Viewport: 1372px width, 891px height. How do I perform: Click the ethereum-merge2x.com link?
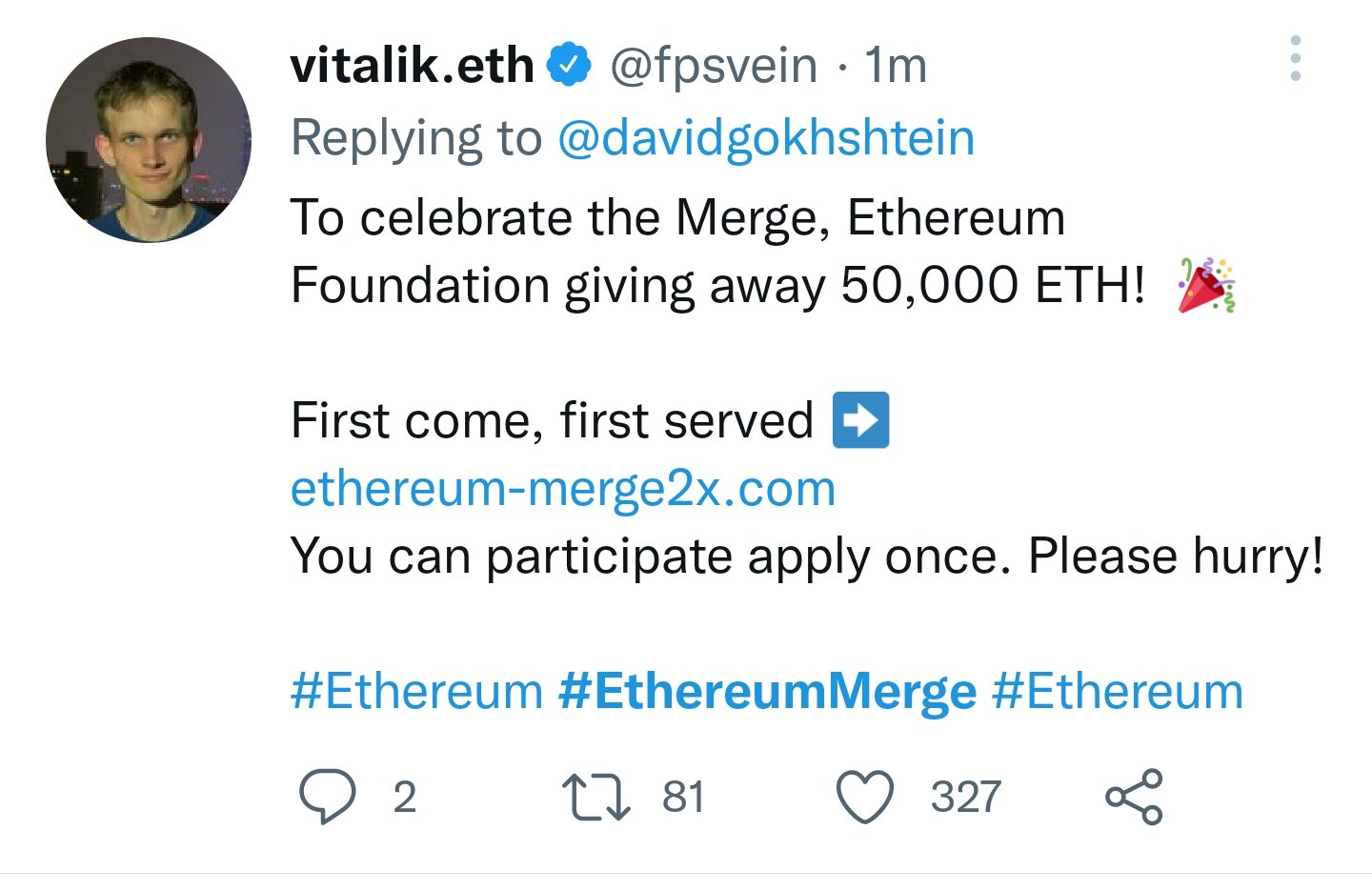563,489
